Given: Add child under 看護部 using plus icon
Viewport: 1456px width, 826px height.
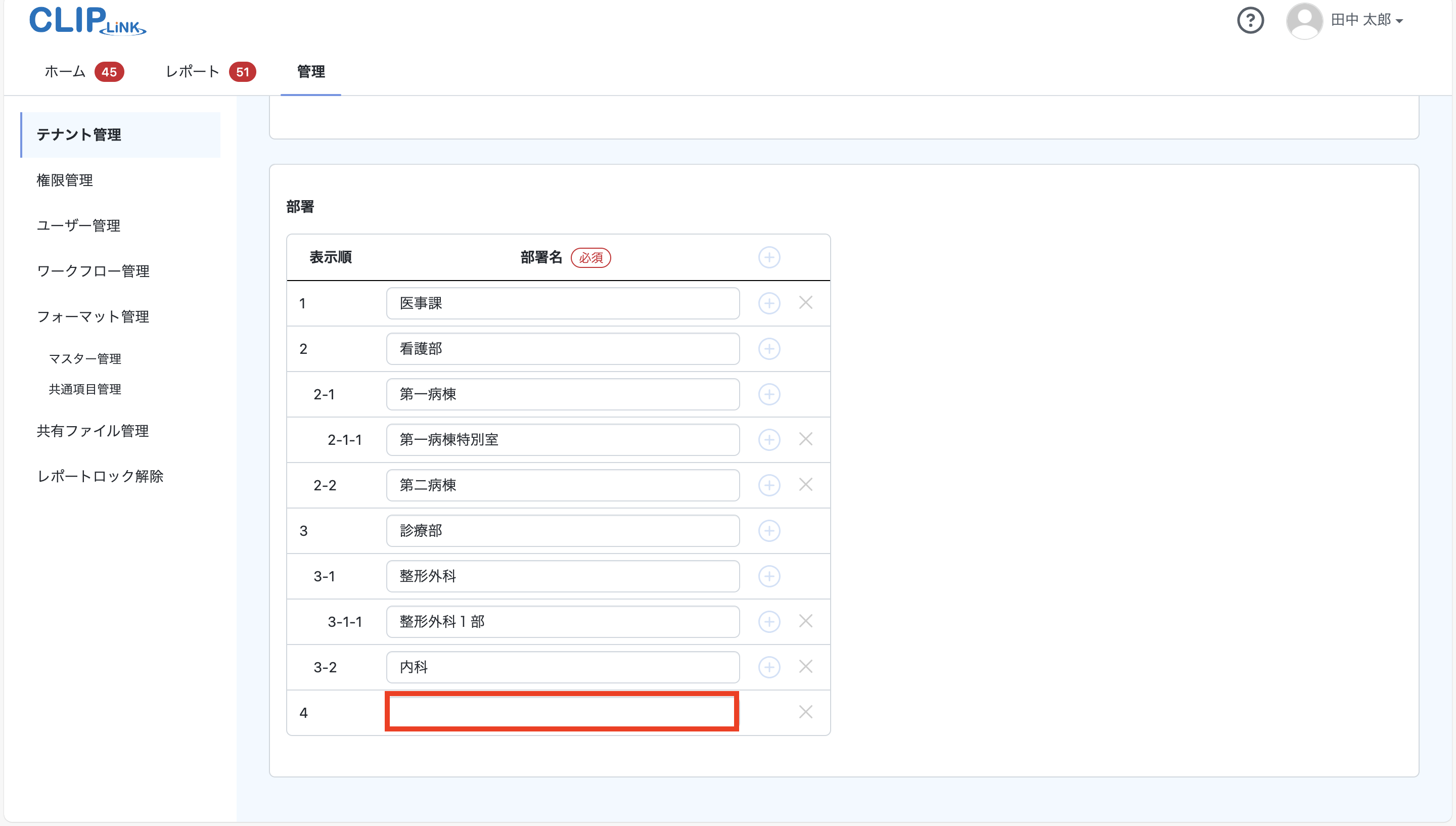Looking at the screenshot, I should (769, 348).
